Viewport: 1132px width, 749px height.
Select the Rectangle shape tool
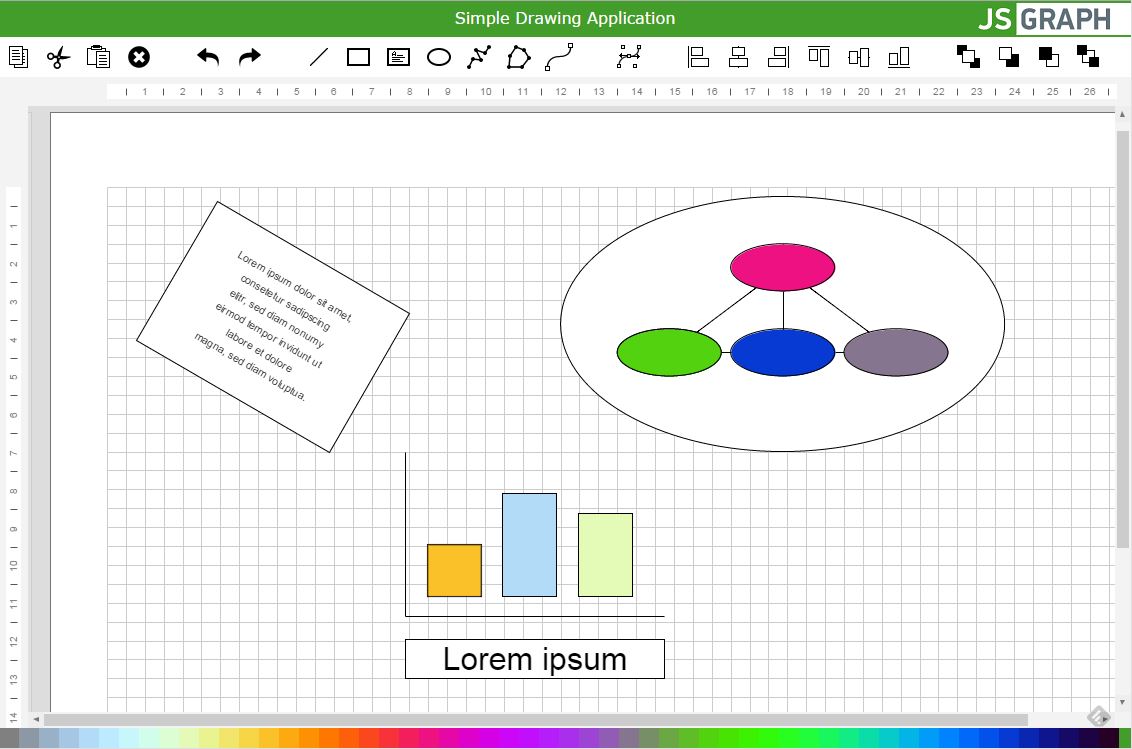point(358,57)
